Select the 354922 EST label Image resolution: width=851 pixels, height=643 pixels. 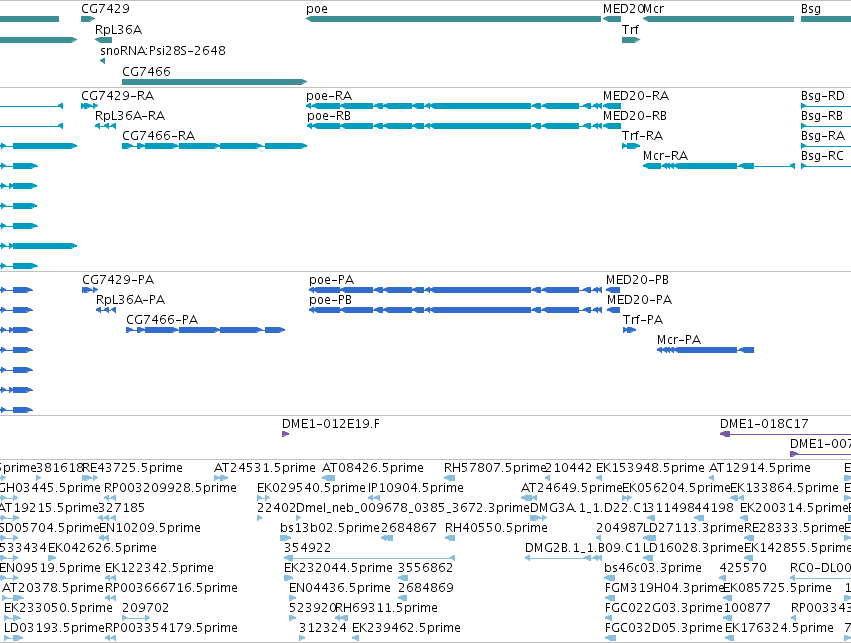click(308, 548)
